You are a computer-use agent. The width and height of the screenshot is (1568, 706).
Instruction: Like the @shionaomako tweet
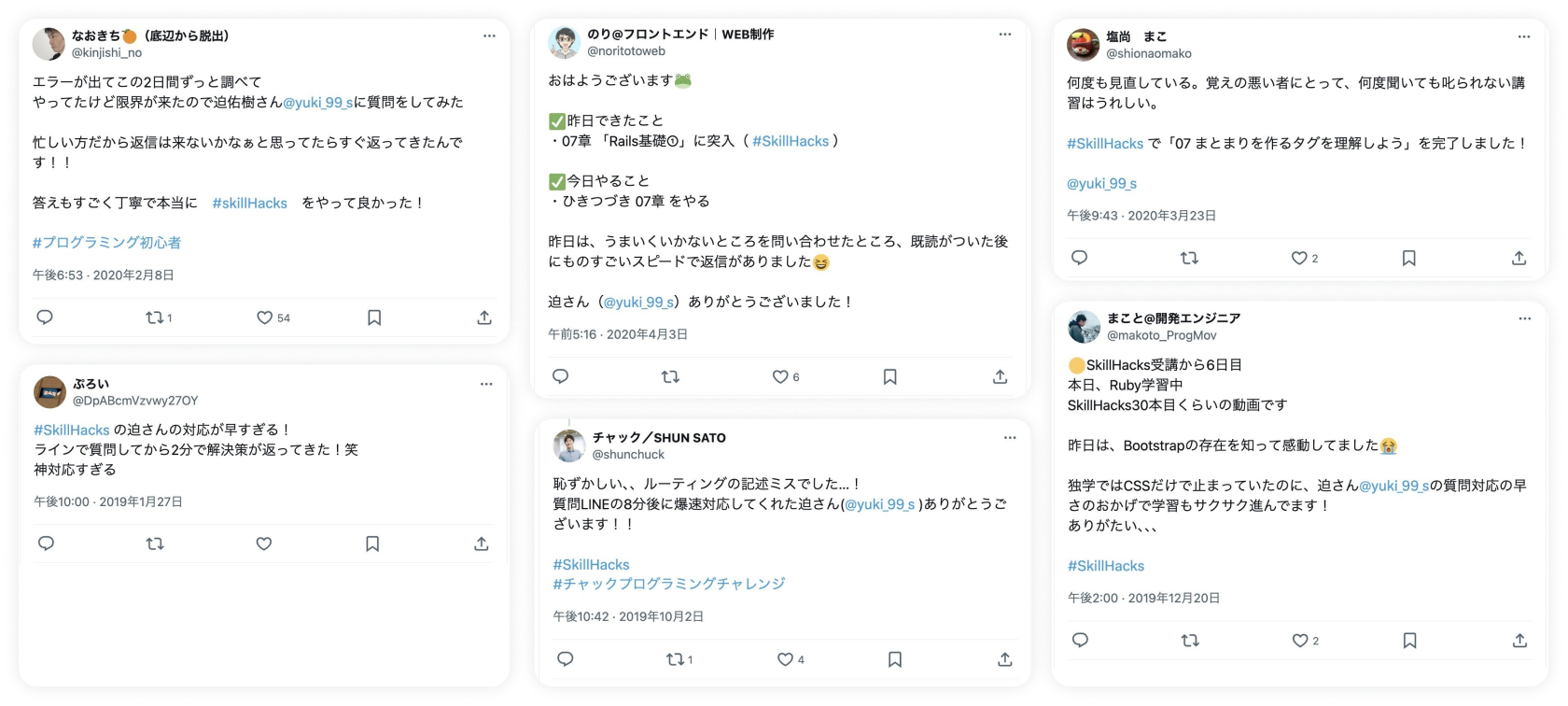(x=1299, y=258)
